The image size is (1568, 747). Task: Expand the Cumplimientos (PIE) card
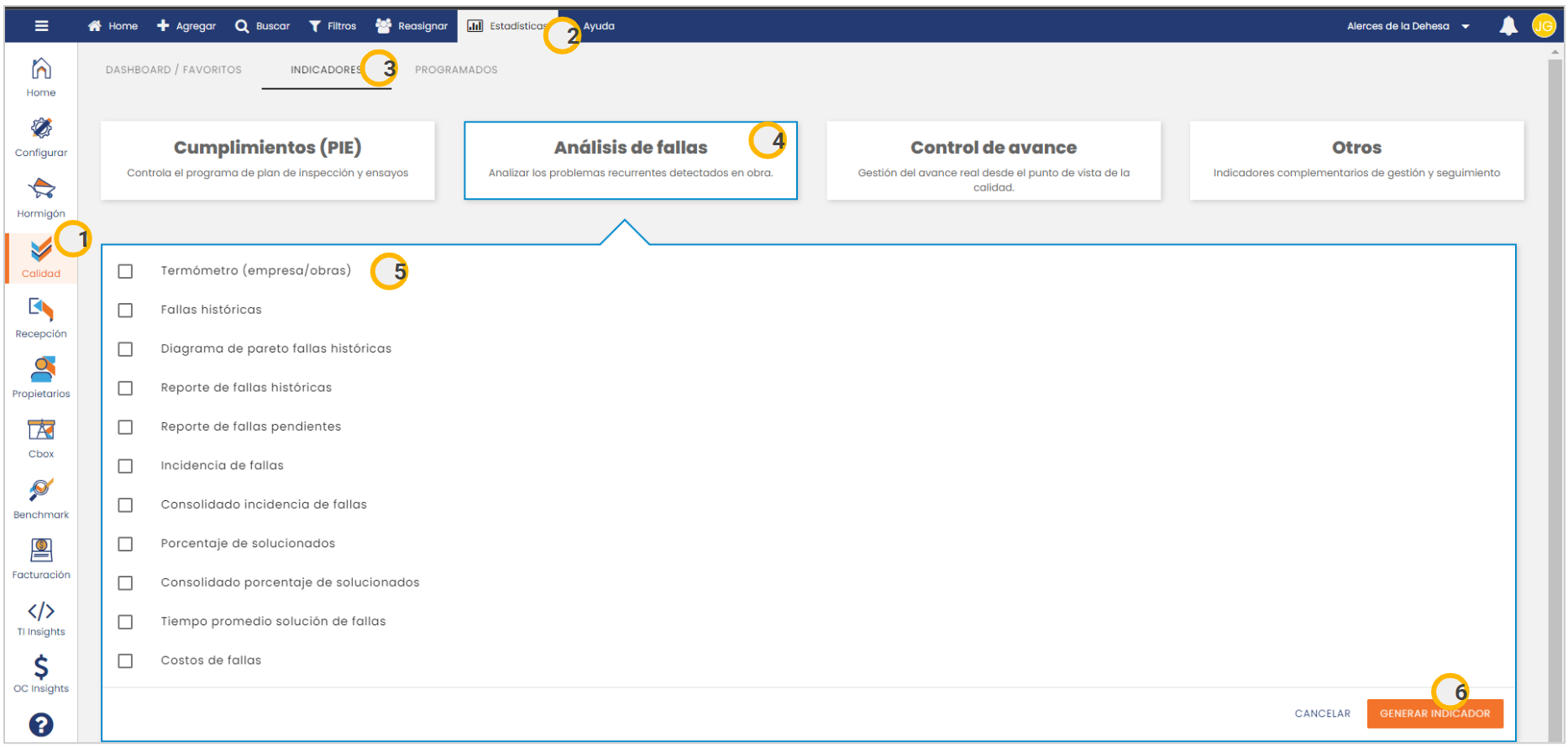(x=267, y=160)
